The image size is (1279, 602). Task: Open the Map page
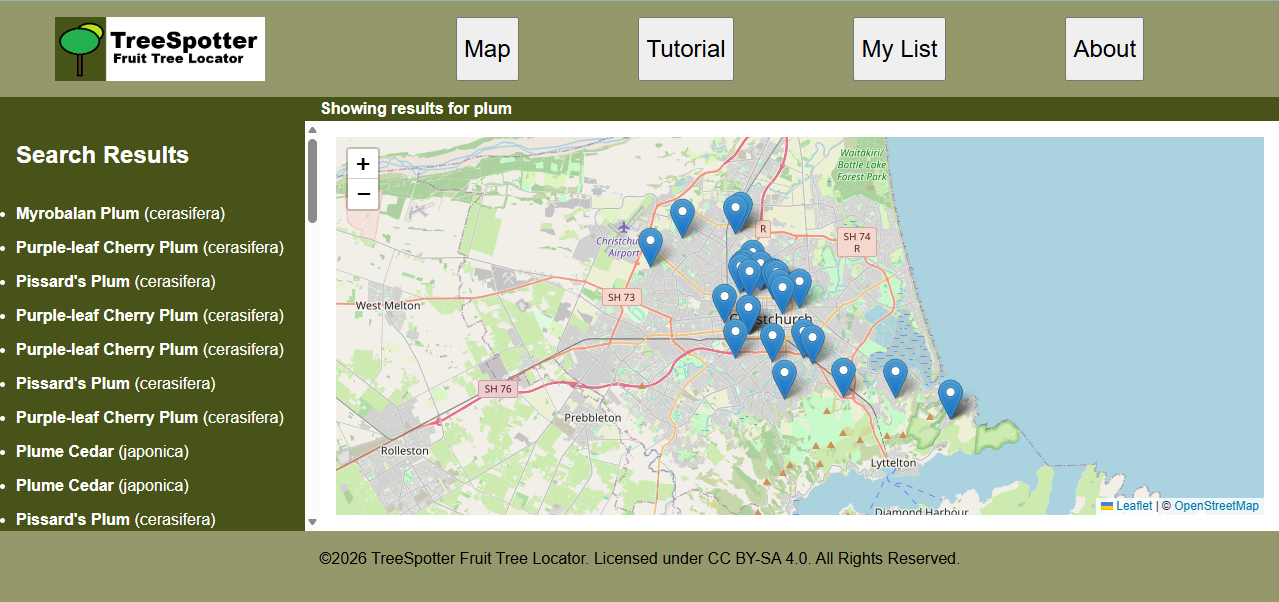pyautogui.click(x=487, y=49)
